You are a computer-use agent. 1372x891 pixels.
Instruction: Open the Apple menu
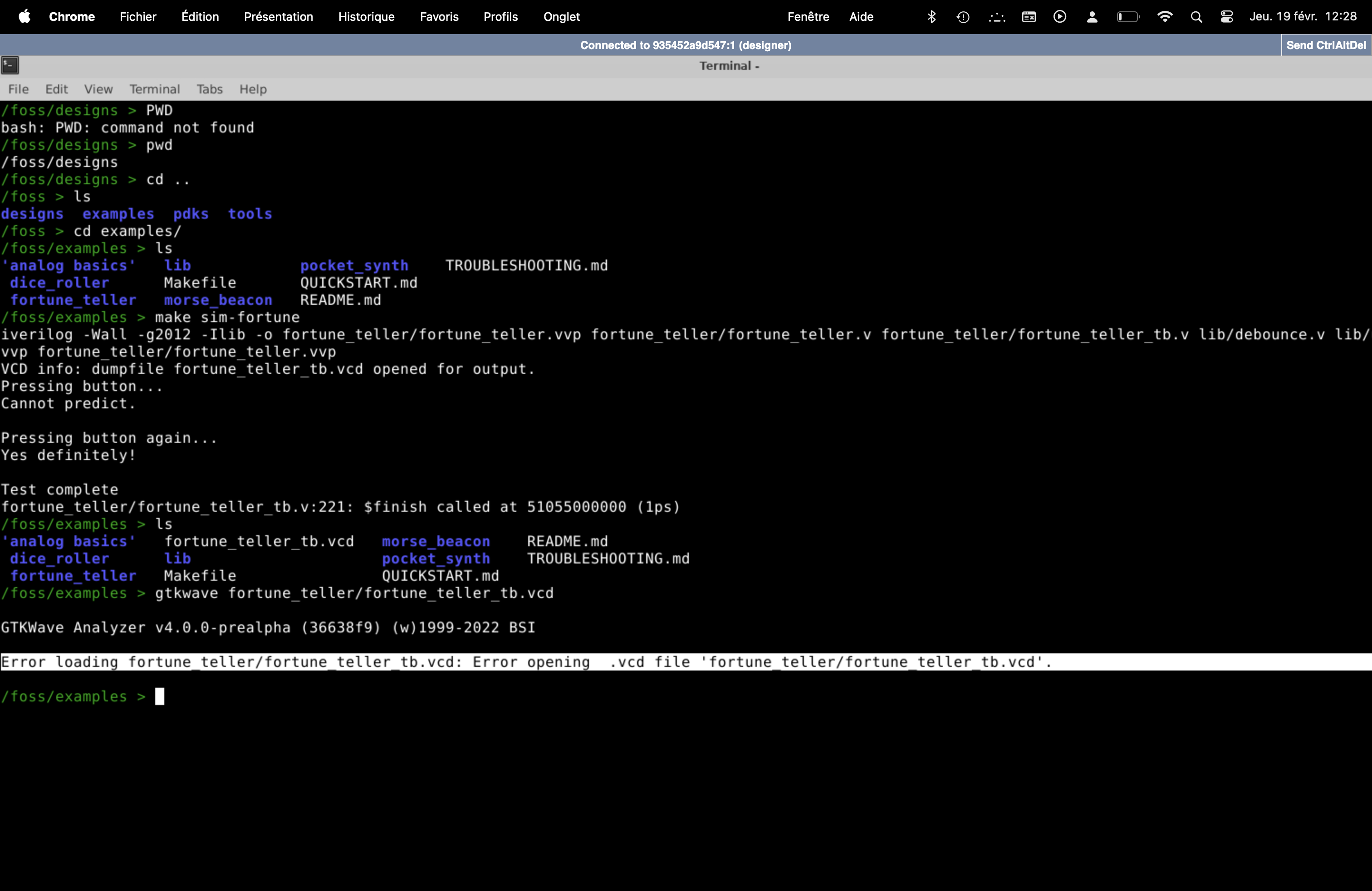tap(24, 17)
